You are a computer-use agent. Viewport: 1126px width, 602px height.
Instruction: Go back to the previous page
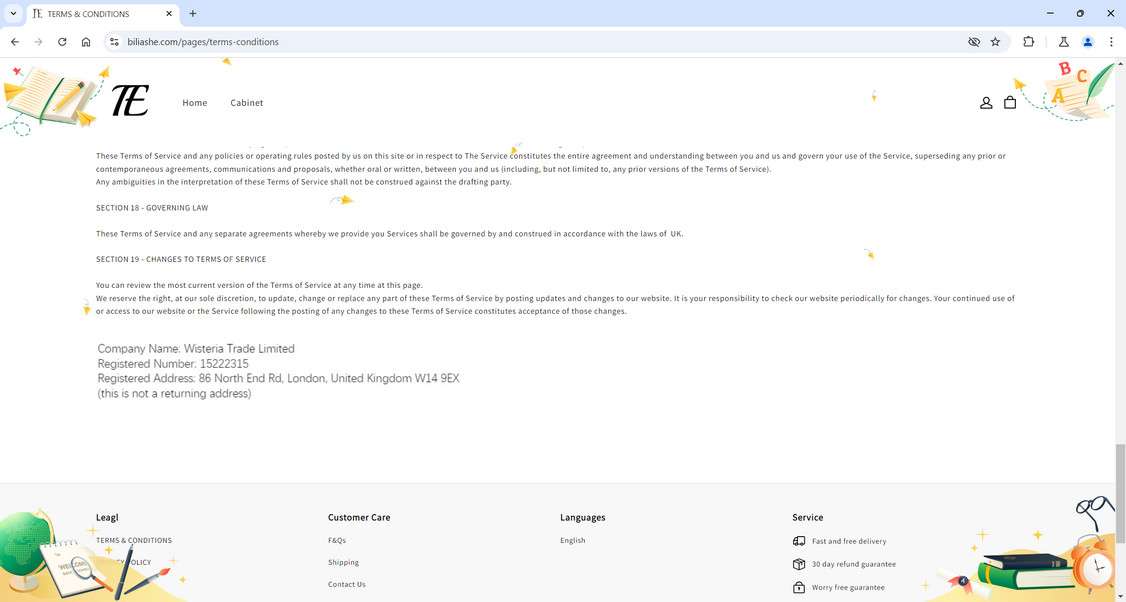[15, 42]
